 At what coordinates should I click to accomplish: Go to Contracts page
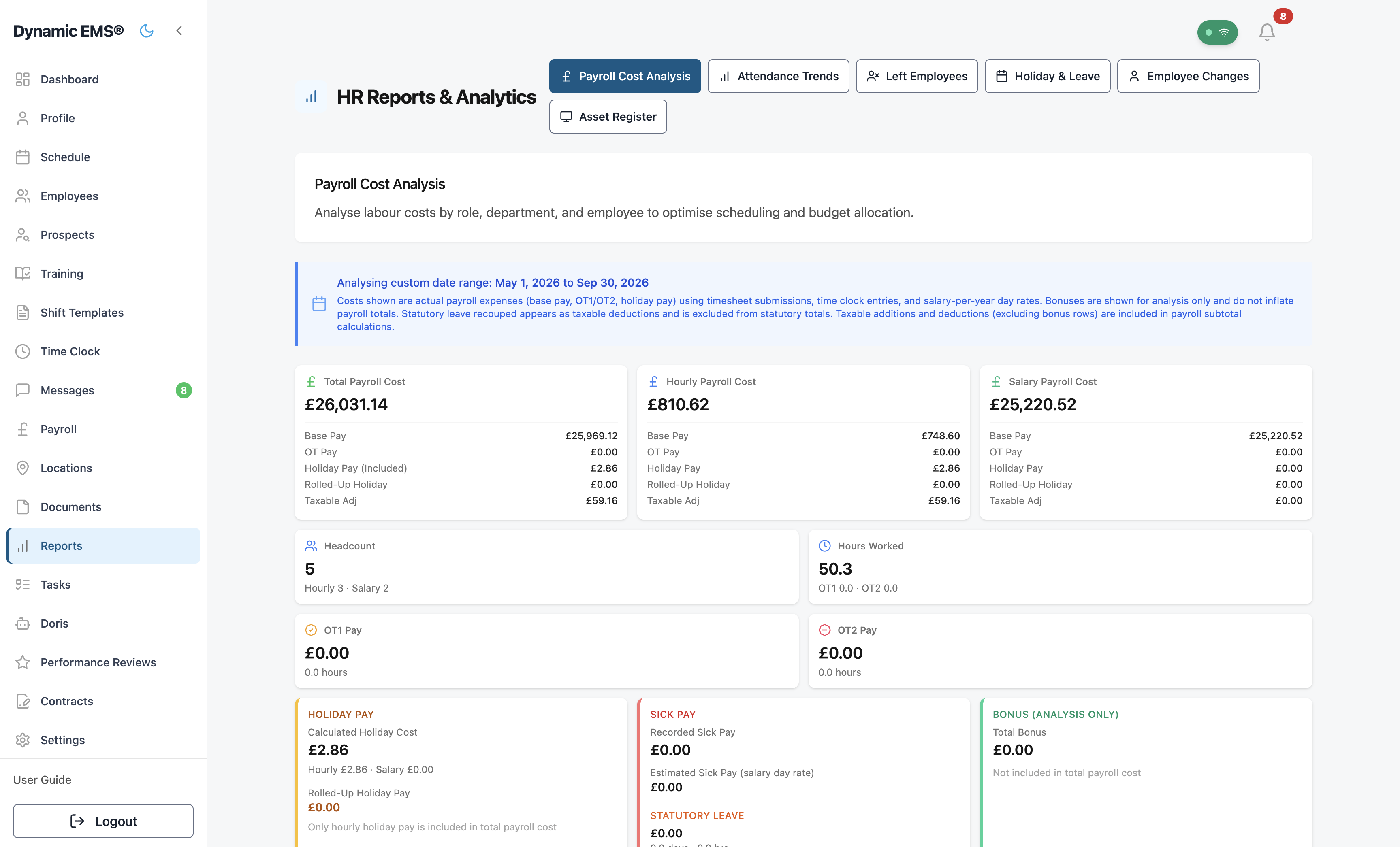[x=103, y=702]
